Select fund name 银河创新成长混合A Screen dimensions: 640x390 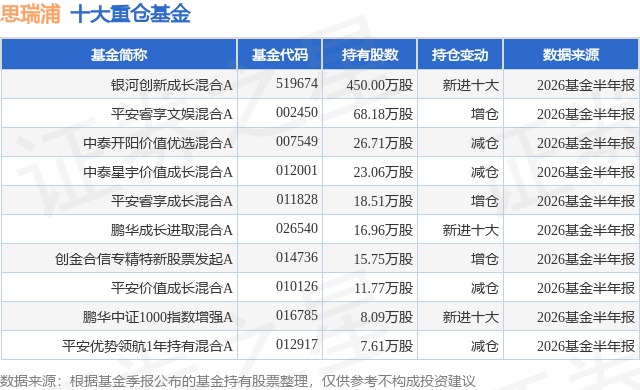[171, 85]
